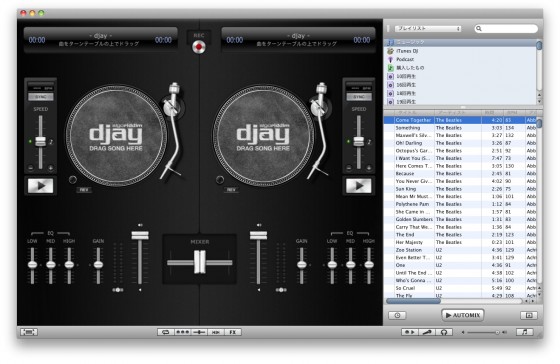
Task: Click the skip-arrows bottom toolbar button
Action: click(216, 332)
